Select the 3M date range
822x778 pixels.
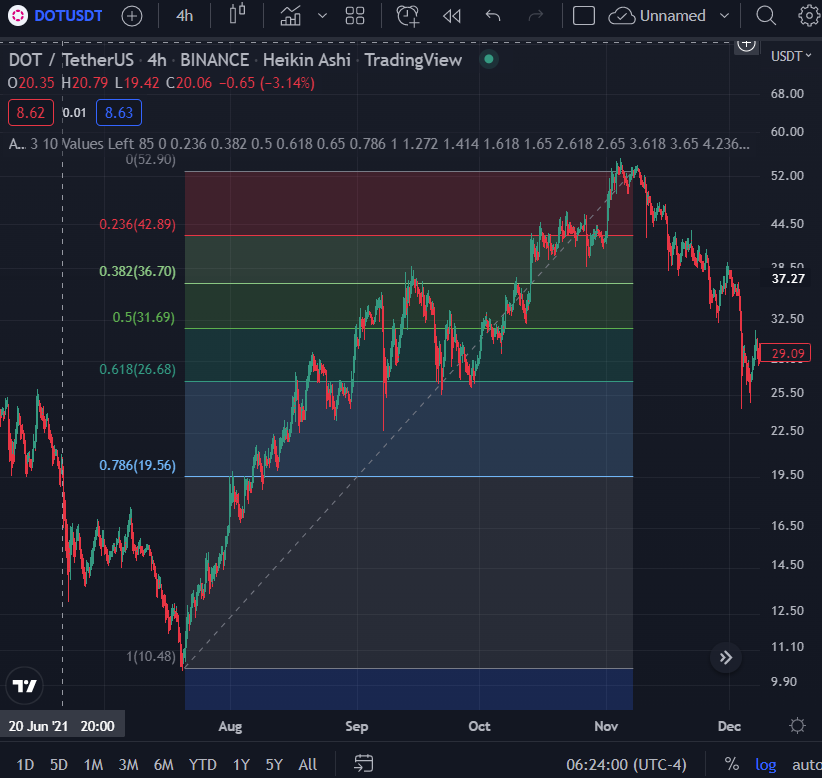128,765
